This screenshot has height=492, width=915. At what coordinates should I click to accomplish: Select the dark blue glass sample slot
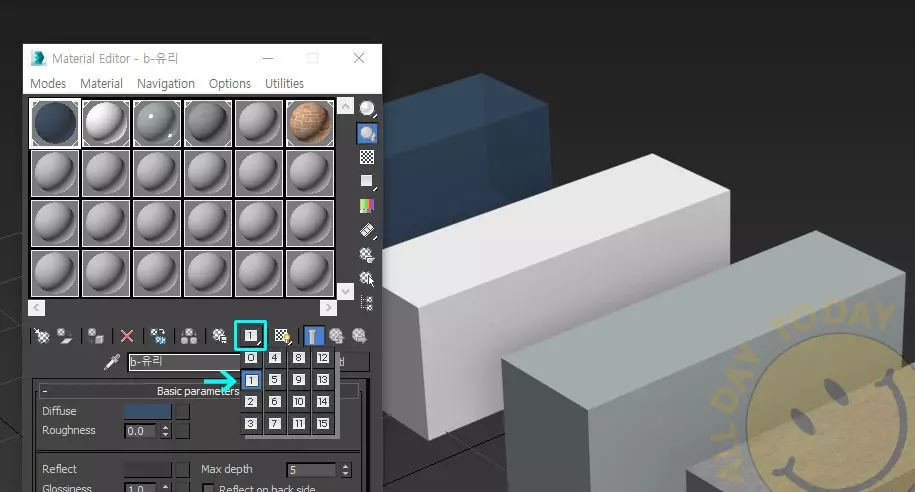tap(55, 123)
